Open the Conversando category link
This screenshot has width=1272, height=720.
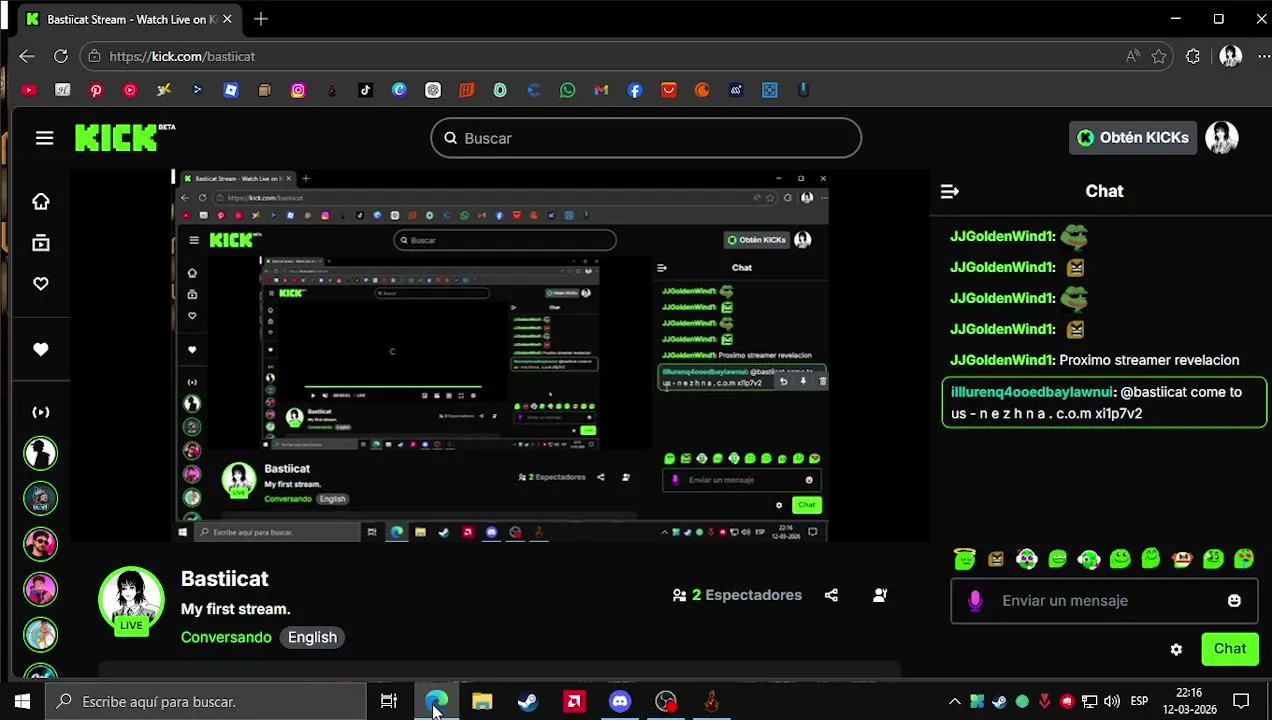point(226,637)
